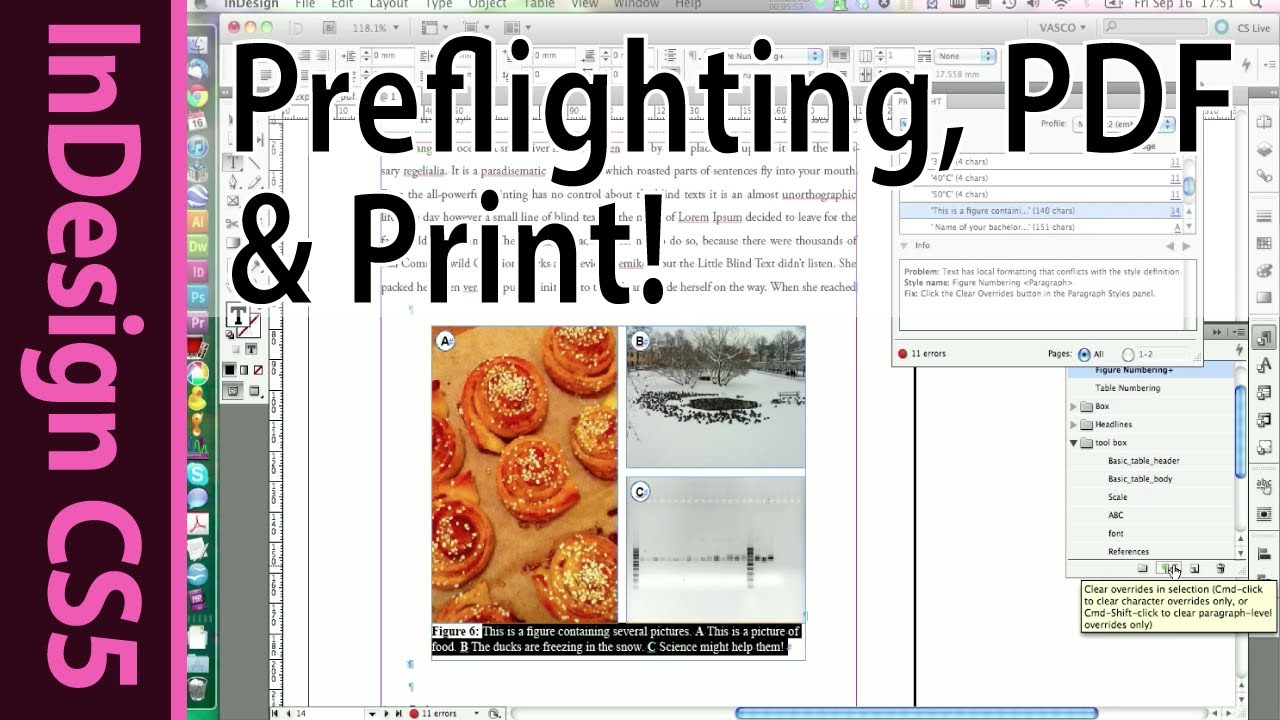The height and width of the screenshot is (720, 1280).
Task: Open the zoom level dropdown showing 118.1%
Action: point(374,28)
